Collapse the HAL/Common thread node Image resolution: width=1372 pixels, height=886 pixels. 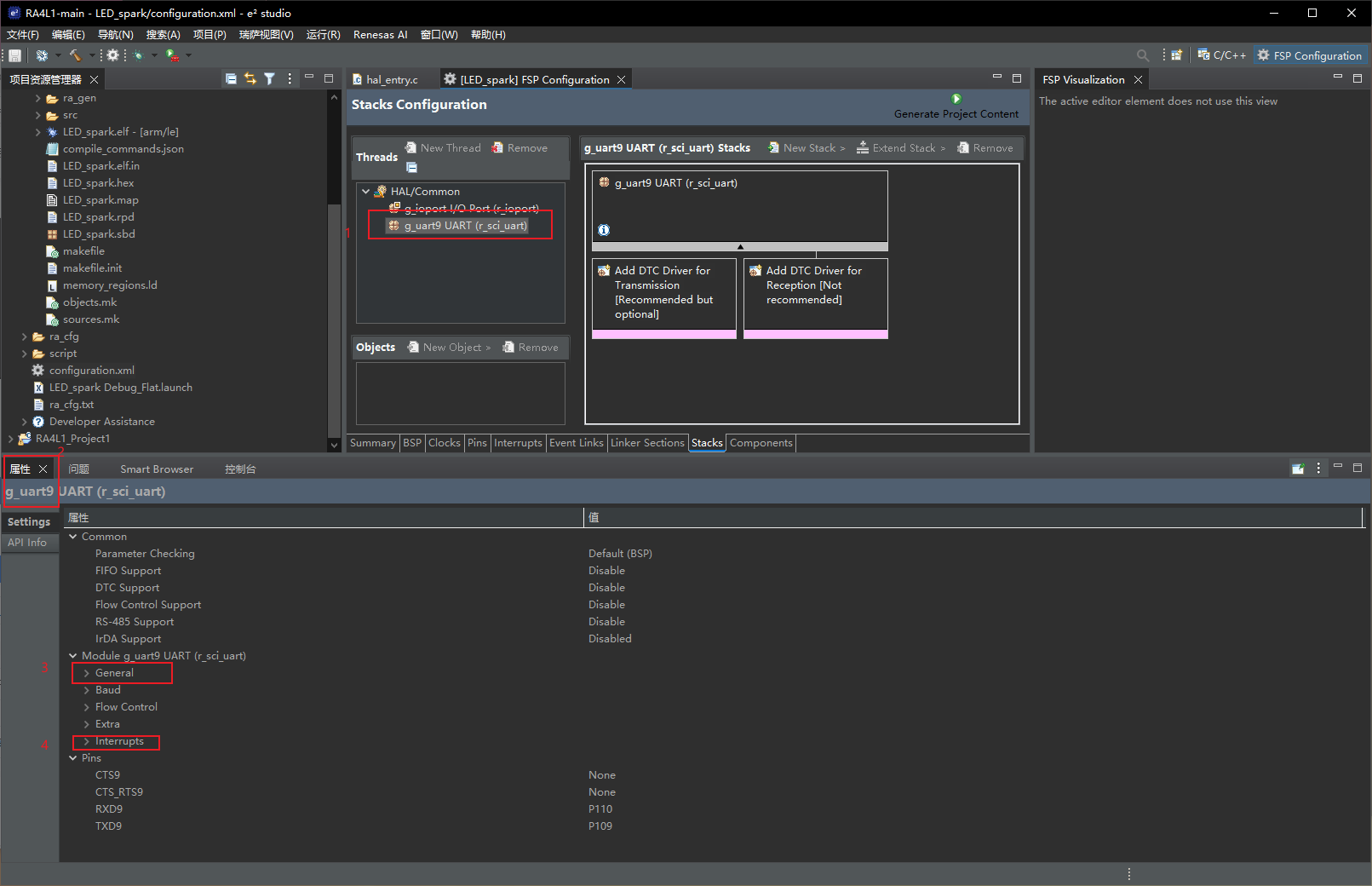click(x=366, y=192)
